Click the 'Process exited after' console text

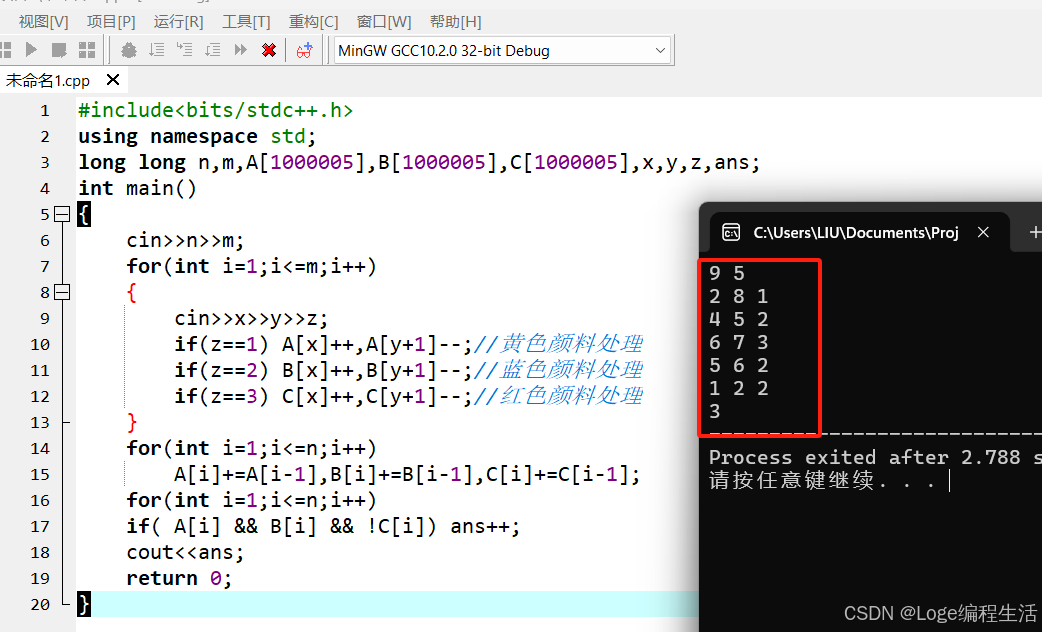[x=831, y=457]
